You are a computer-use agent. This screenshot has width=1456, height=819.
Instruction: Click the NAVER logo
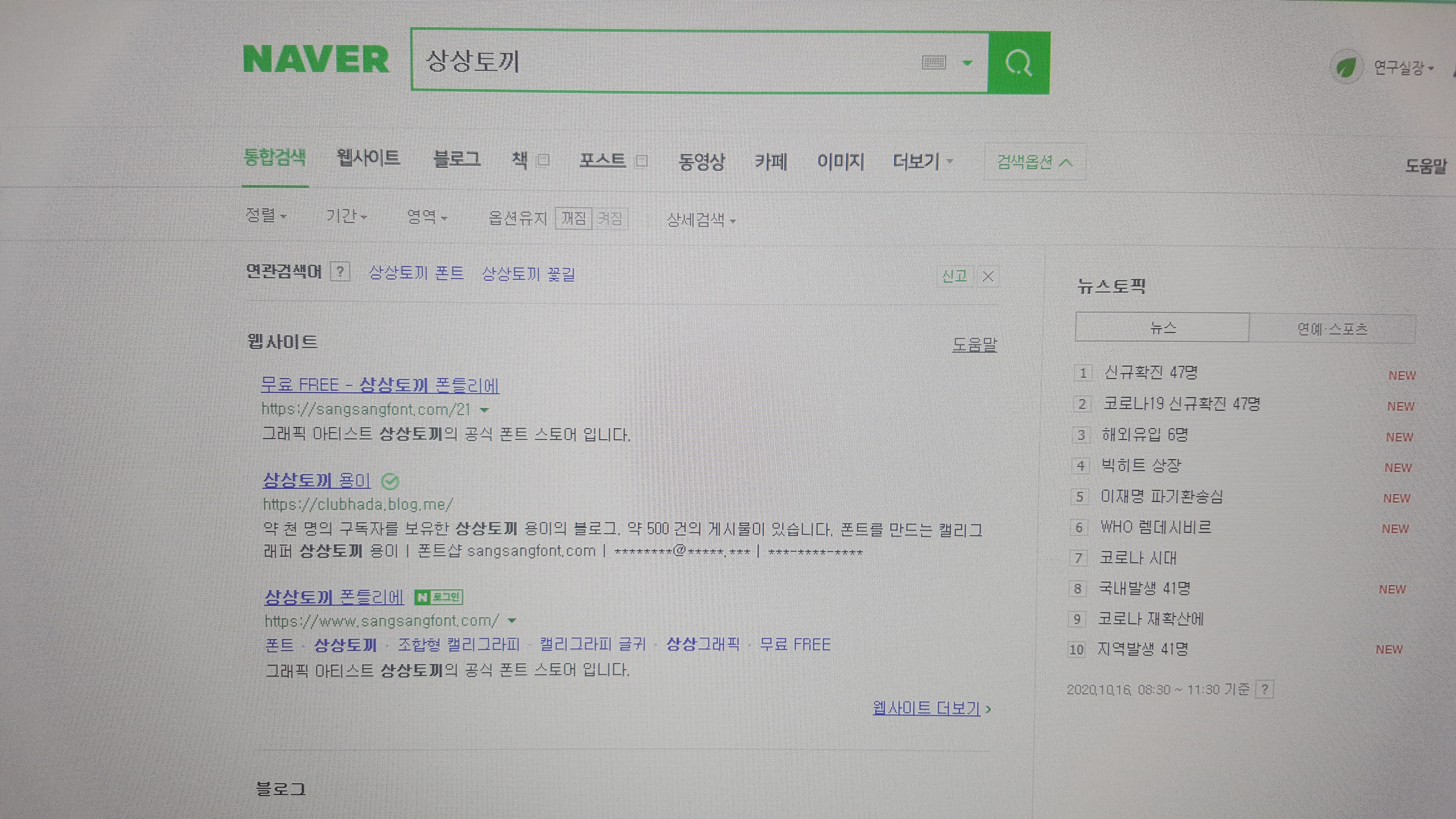tap(316, 59)
